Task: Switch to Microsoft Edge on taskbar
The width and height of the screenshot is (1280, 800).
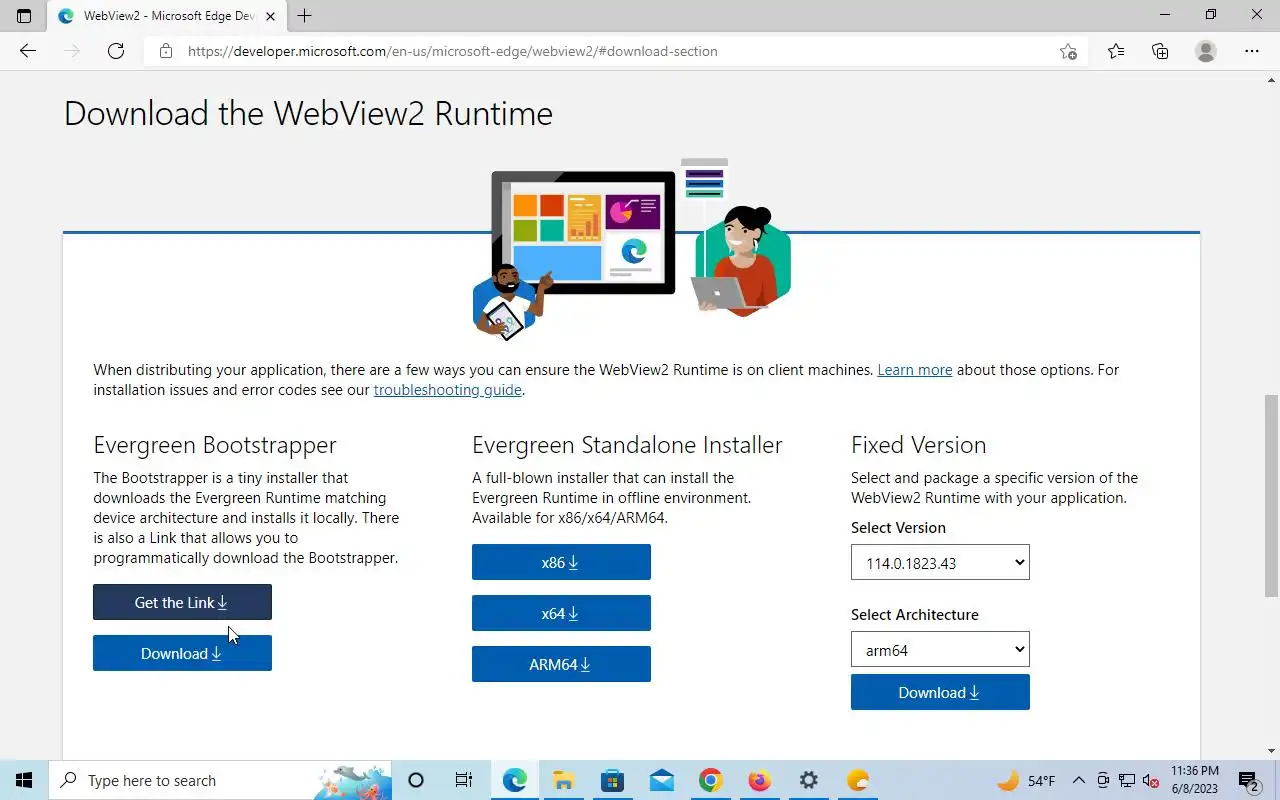Action: pyautogui.click(x=514, y=780)
